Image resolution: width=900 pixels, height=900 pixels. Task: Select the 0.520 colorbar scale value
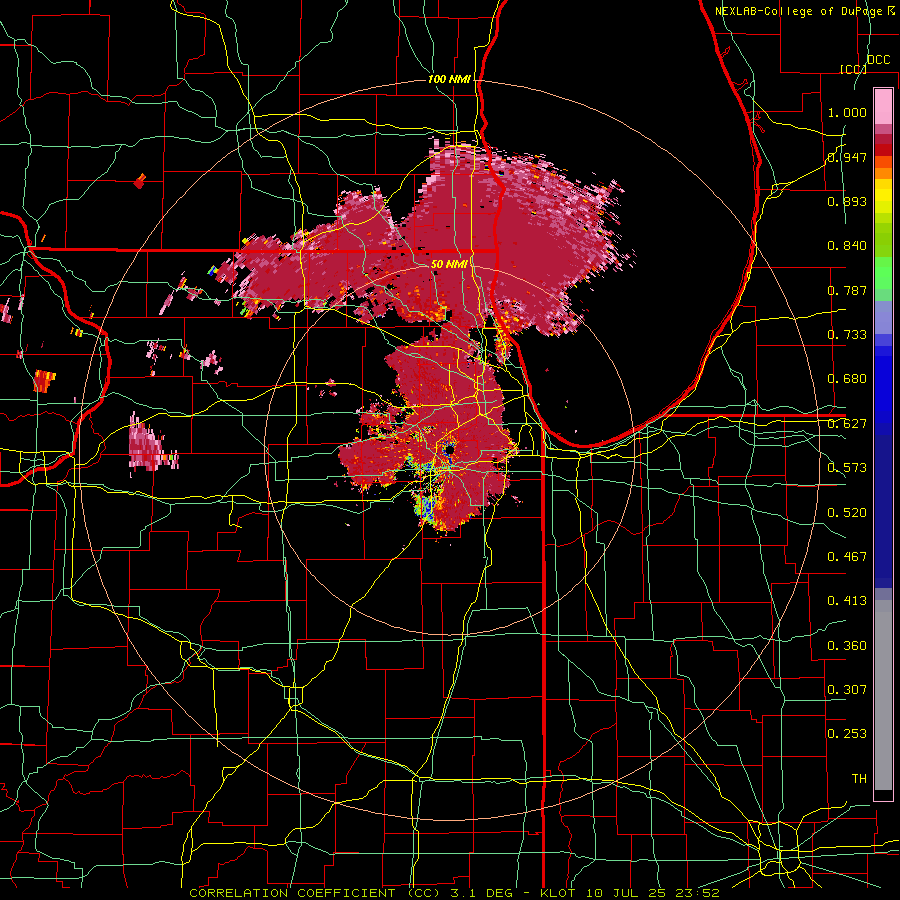[x=847, y=513]
